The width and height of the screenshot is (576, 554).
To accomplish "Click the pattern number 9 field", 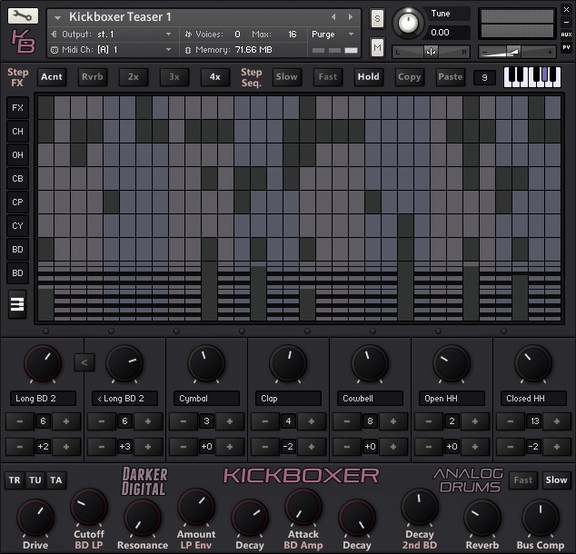I will 485,78.
